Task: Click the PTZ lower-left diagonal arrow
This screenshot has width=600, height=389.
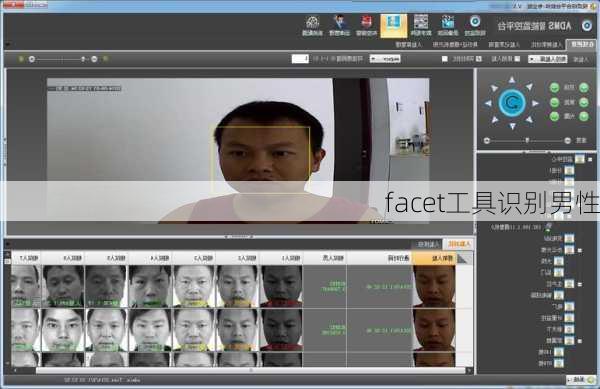Action: click(x=495, y=120)
